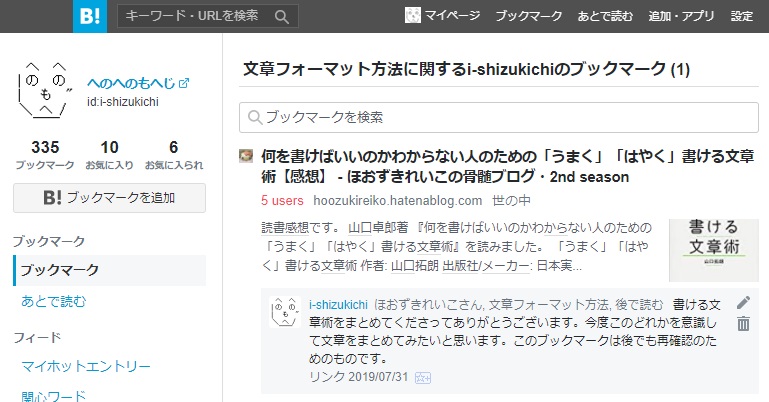
Task: Click the 後で読む tag in comment
Action: 639,305
